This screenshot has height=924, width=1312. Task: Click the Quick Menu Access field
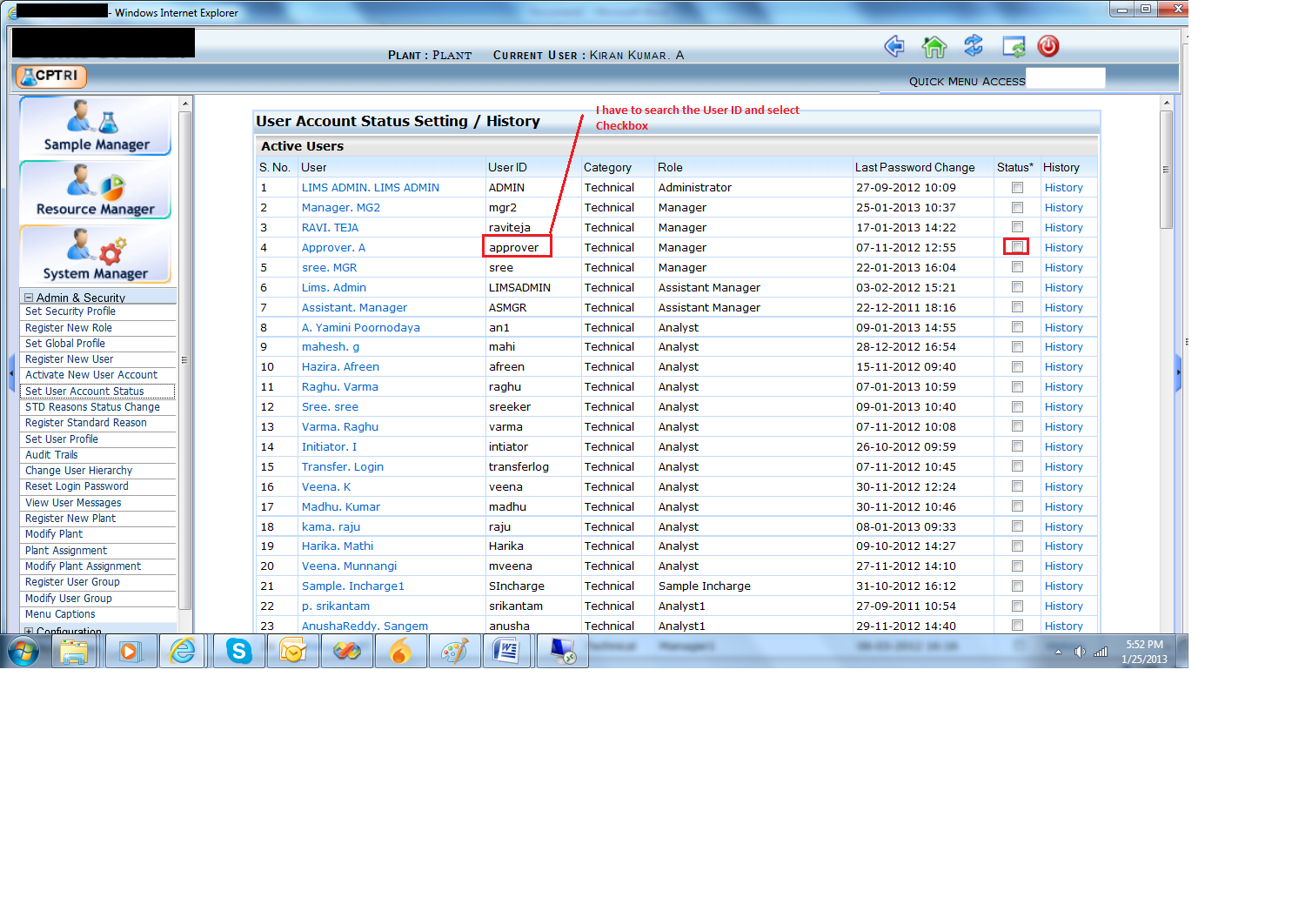point(1065,79)
